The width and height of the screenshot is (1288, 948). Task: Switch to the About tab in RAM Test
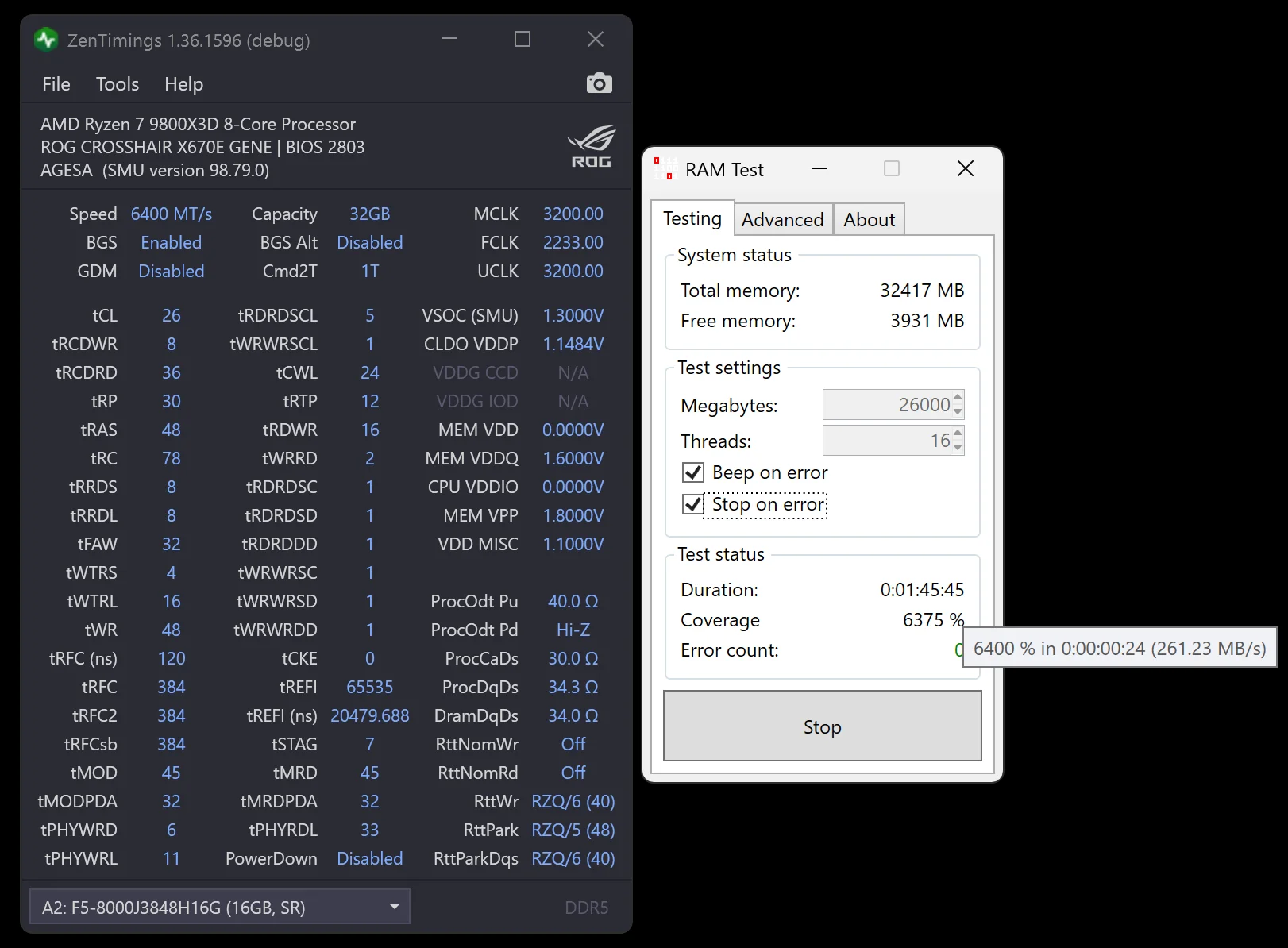pyautogui.click(x=869, y=220)
